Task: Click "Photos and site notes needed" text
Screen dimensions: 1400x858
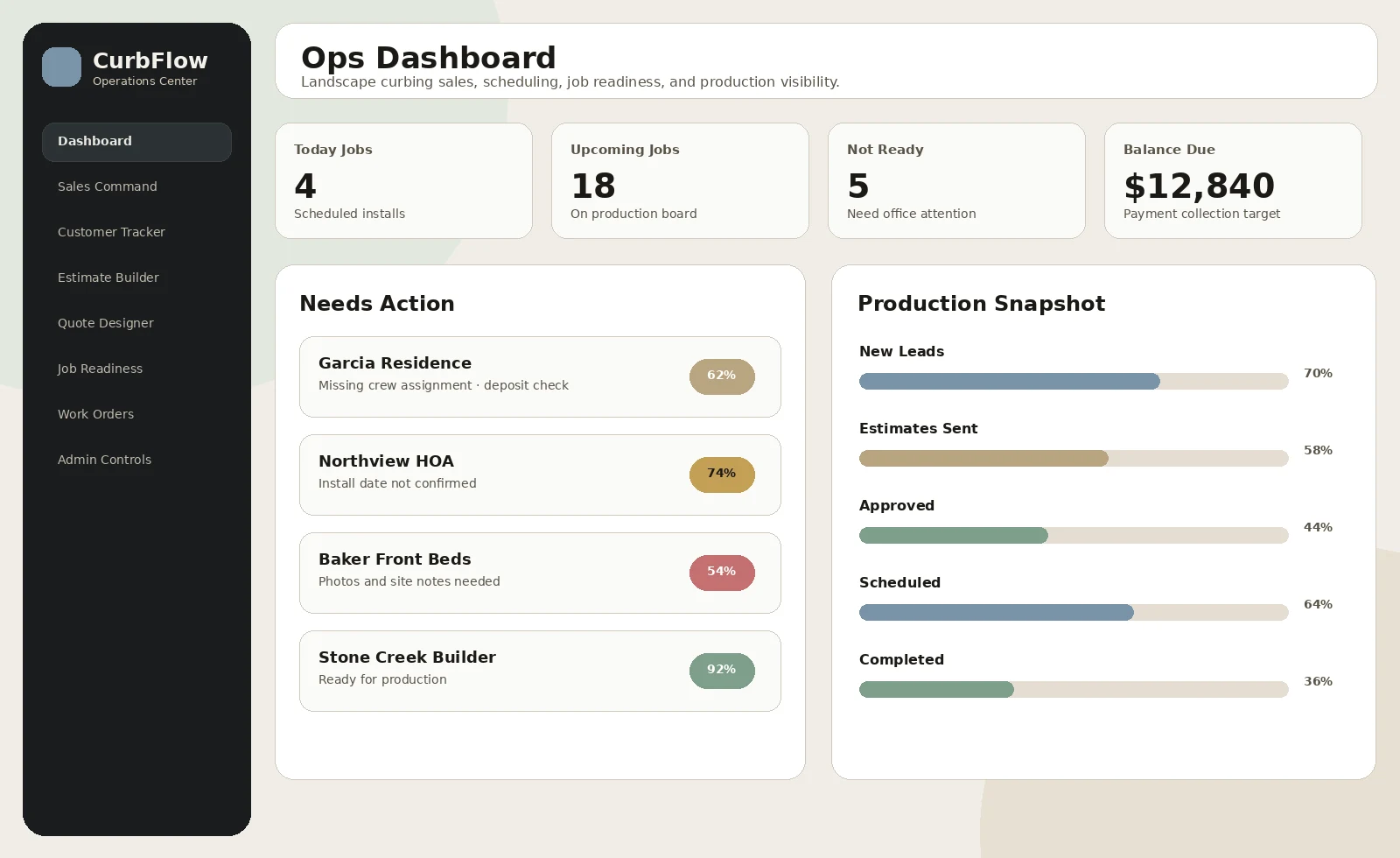Action: click(x=409, y=581)
